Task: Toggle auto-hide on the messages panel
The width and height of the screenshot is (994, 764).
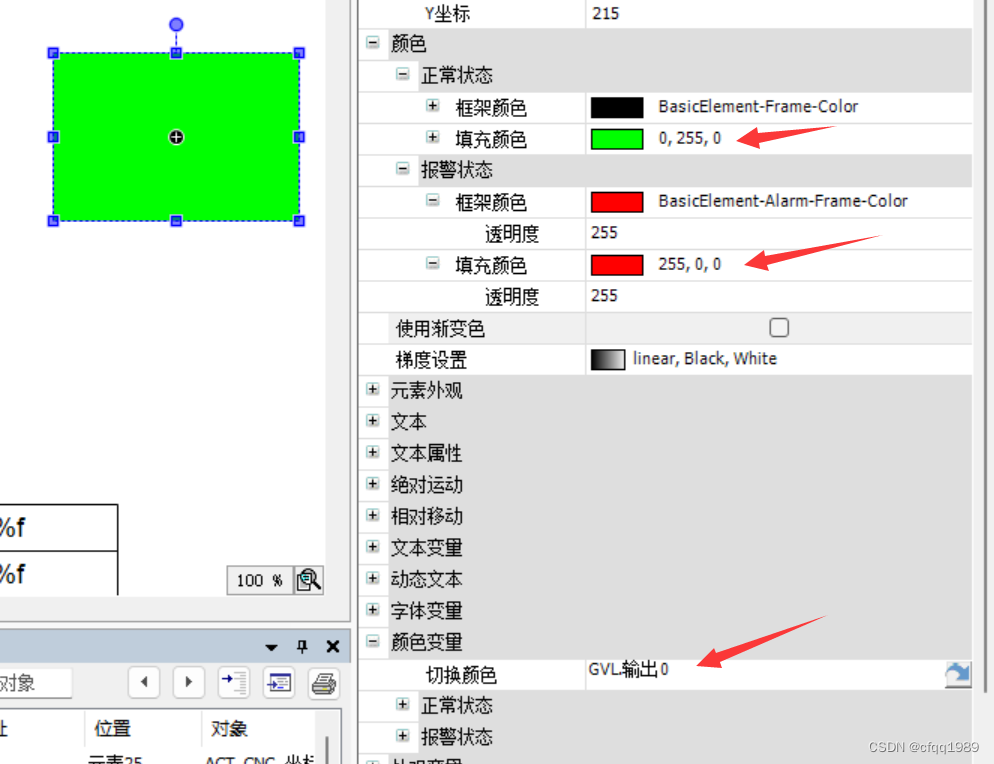Action: [301, 647]
